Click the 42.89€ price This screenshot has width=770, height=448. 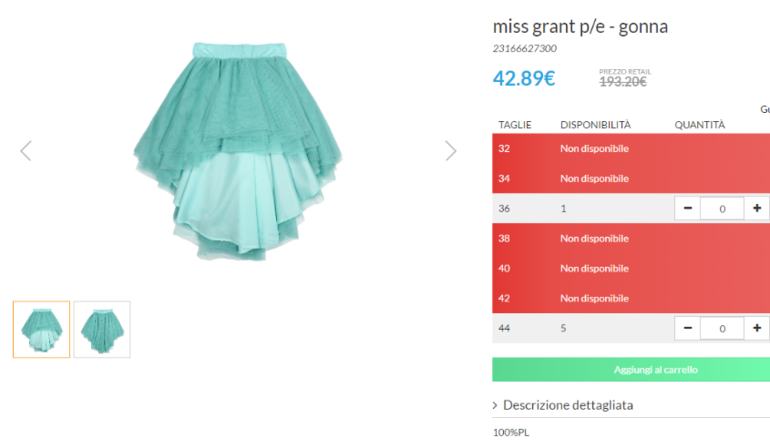(x=524, y=78)
